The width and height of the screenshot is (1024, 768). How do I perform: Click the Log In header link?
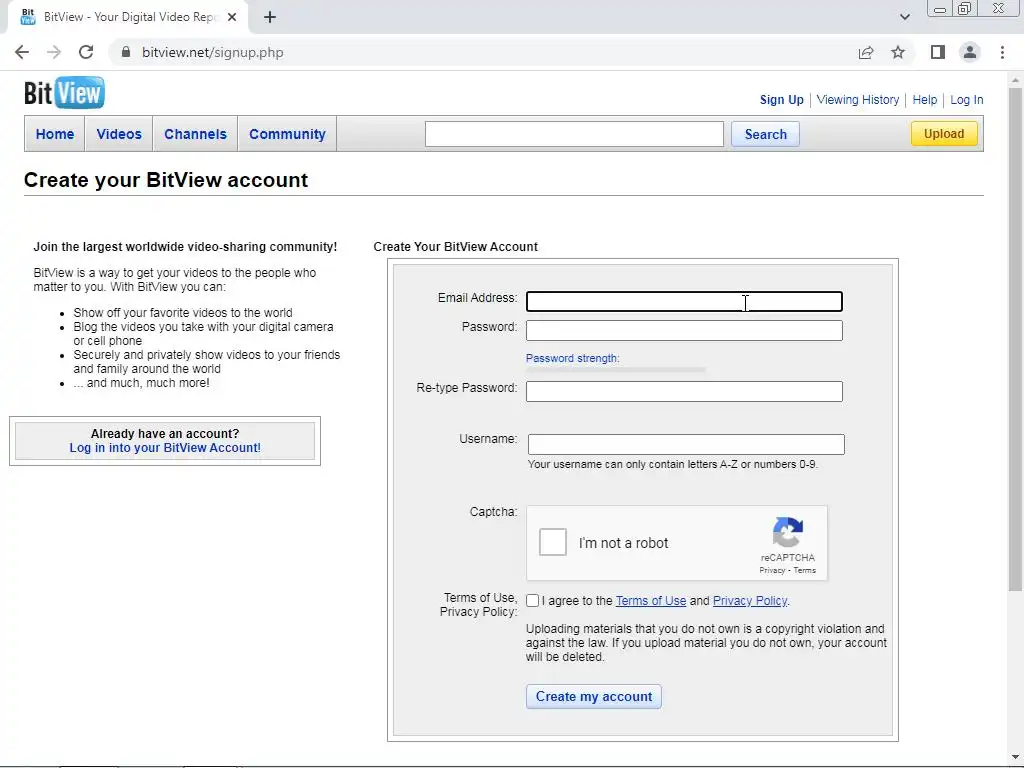click(x=967, y=99)
